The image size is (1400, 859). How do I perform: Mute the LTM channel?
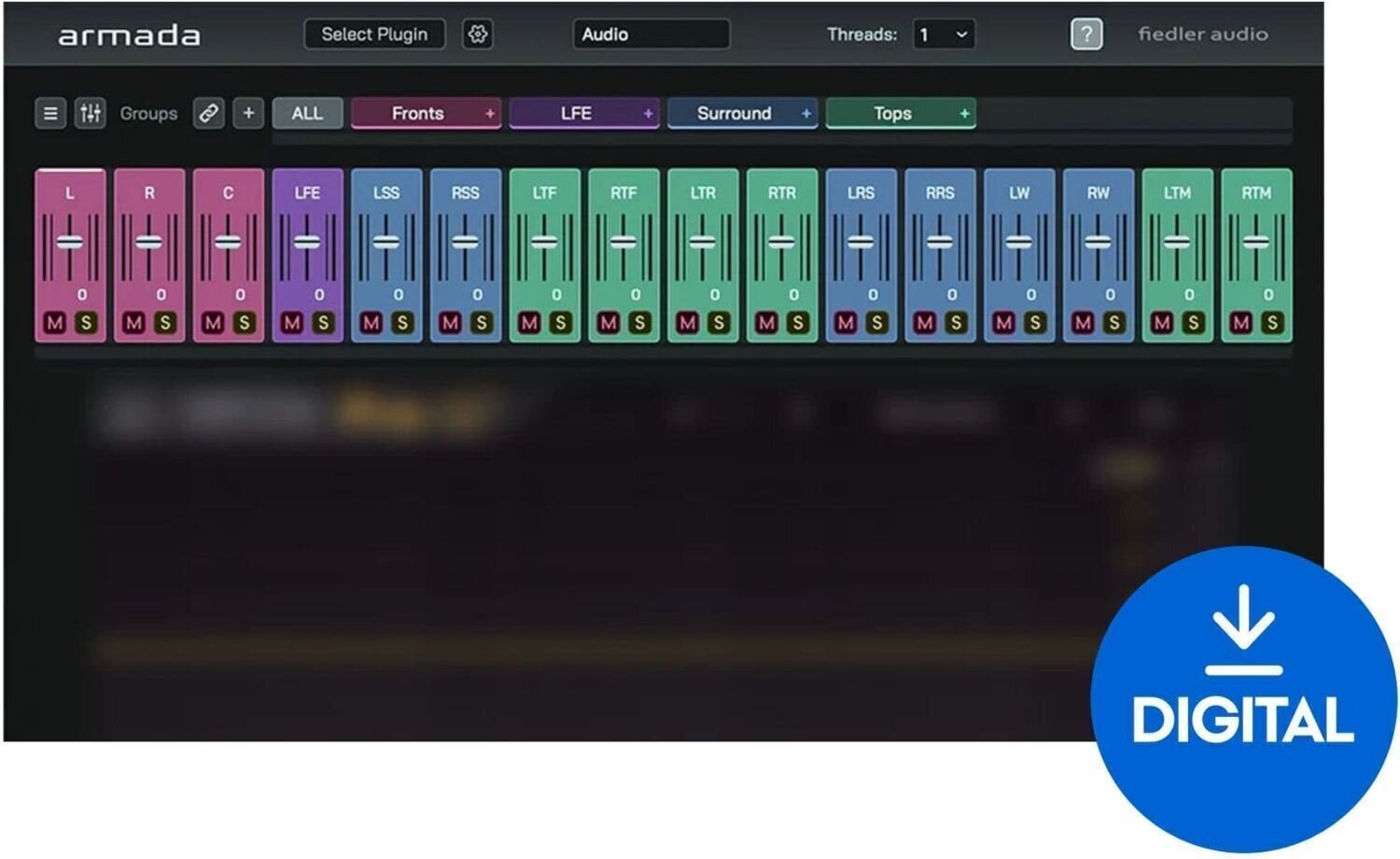pos(1162,322)
